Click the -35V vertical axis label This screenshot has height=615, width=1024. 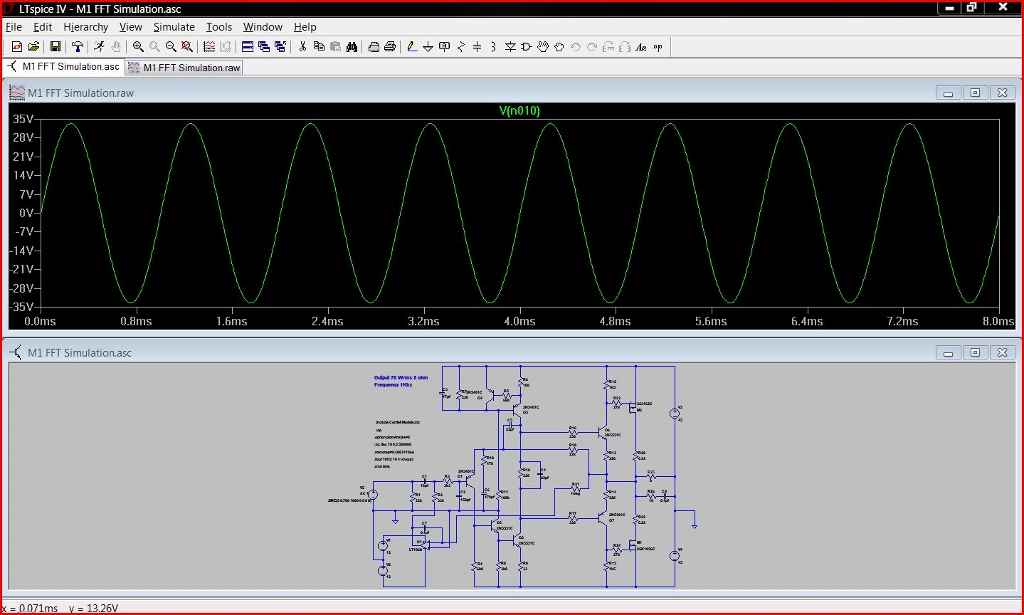click(x=22, y=306)
